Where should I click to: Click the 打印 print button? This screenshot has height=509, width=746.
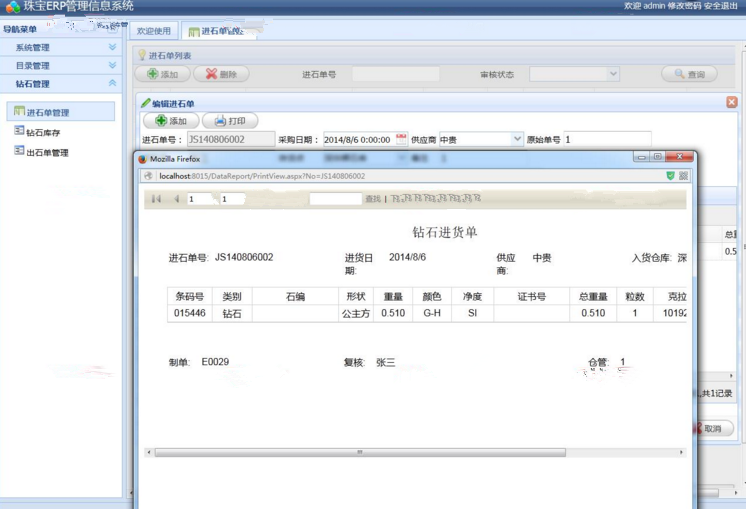coord(229,121)
